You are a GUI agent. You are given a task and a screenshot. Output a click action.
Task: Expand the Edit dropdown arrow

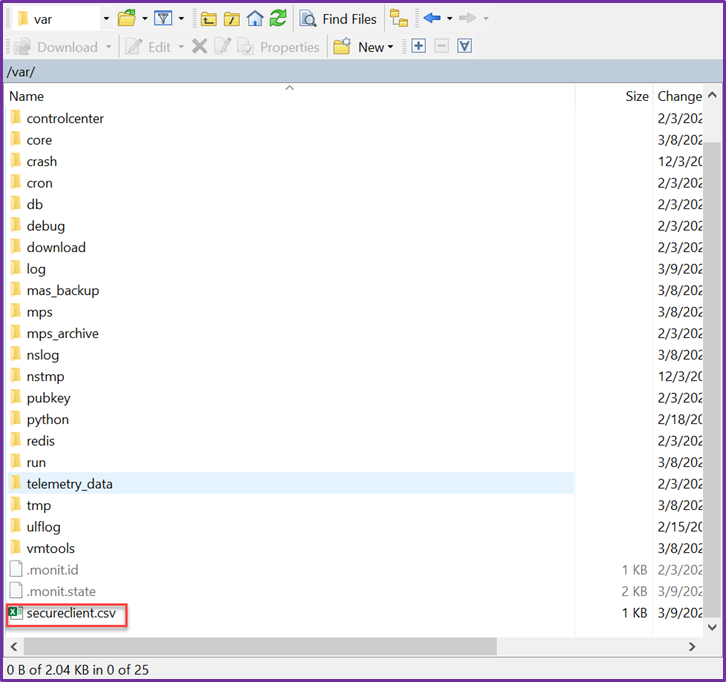[x=181, y=47]
